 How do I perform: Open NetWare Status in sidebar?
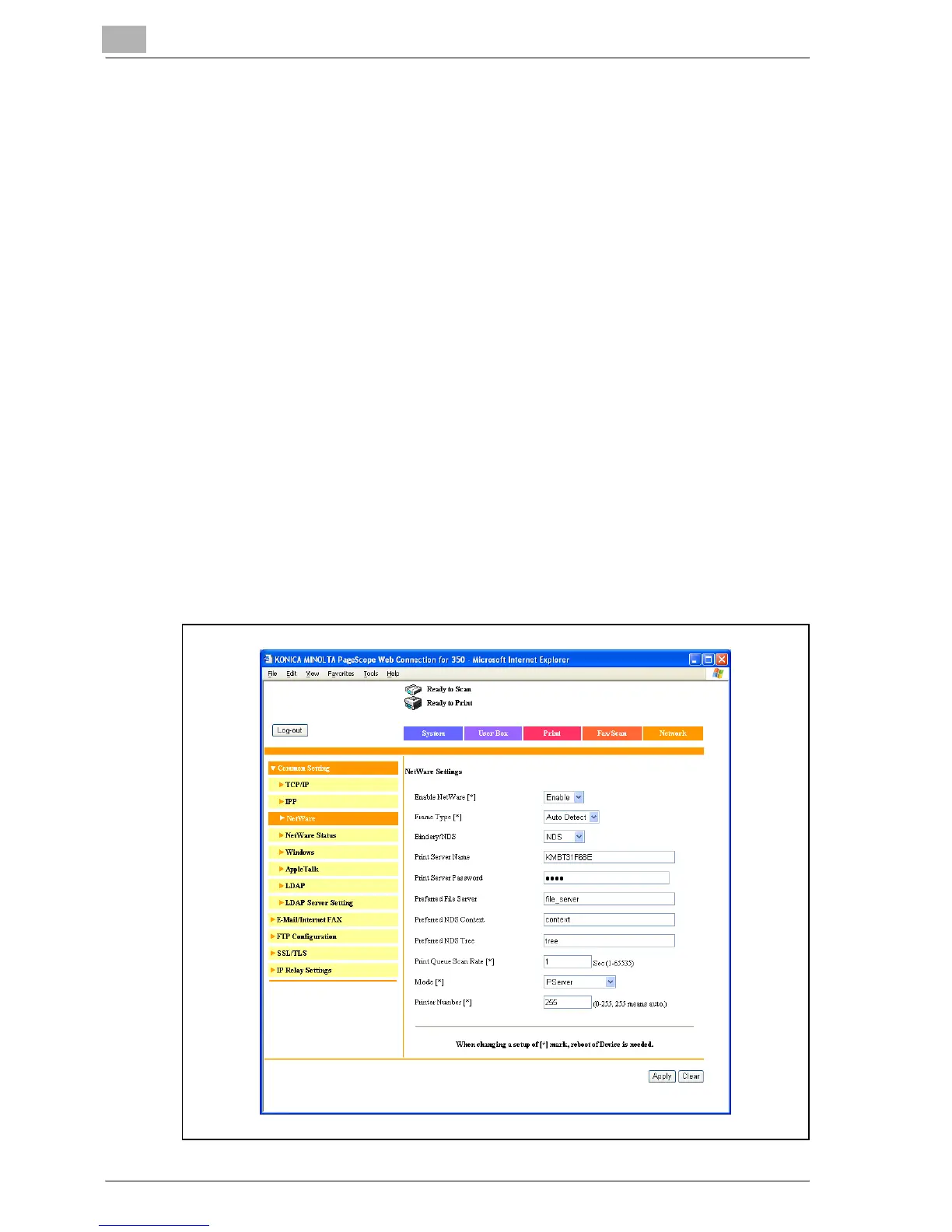click(x=333, y=835)
